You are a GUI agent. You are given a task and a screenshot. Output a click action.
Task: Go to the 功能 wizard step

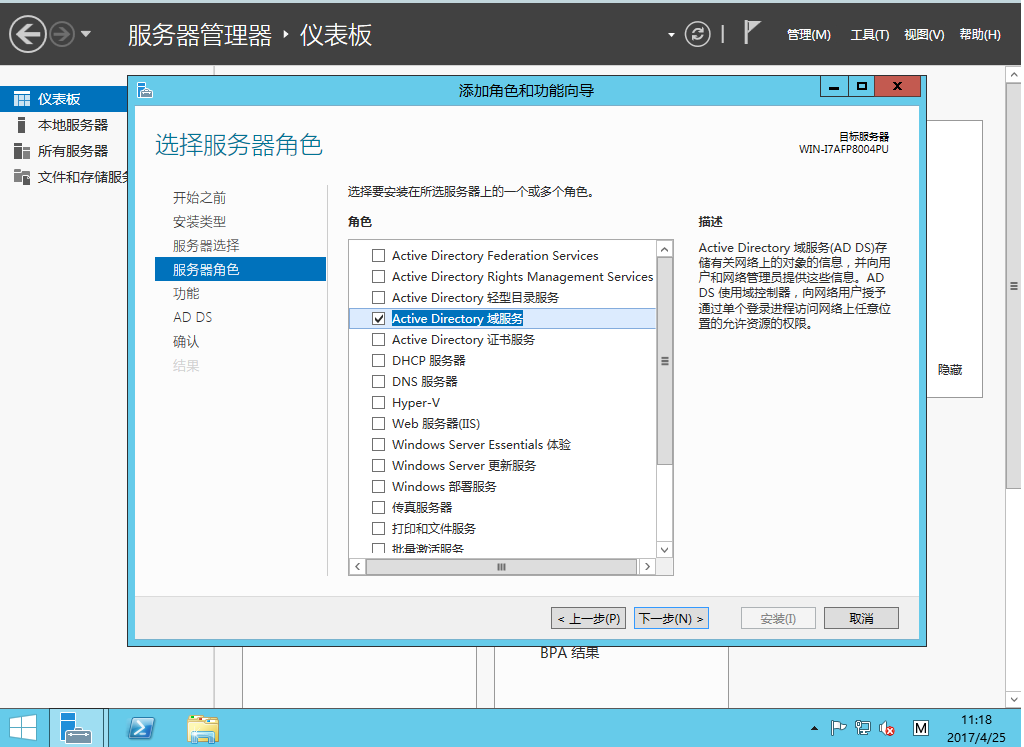pyautogui.click(x=186, y=293)
